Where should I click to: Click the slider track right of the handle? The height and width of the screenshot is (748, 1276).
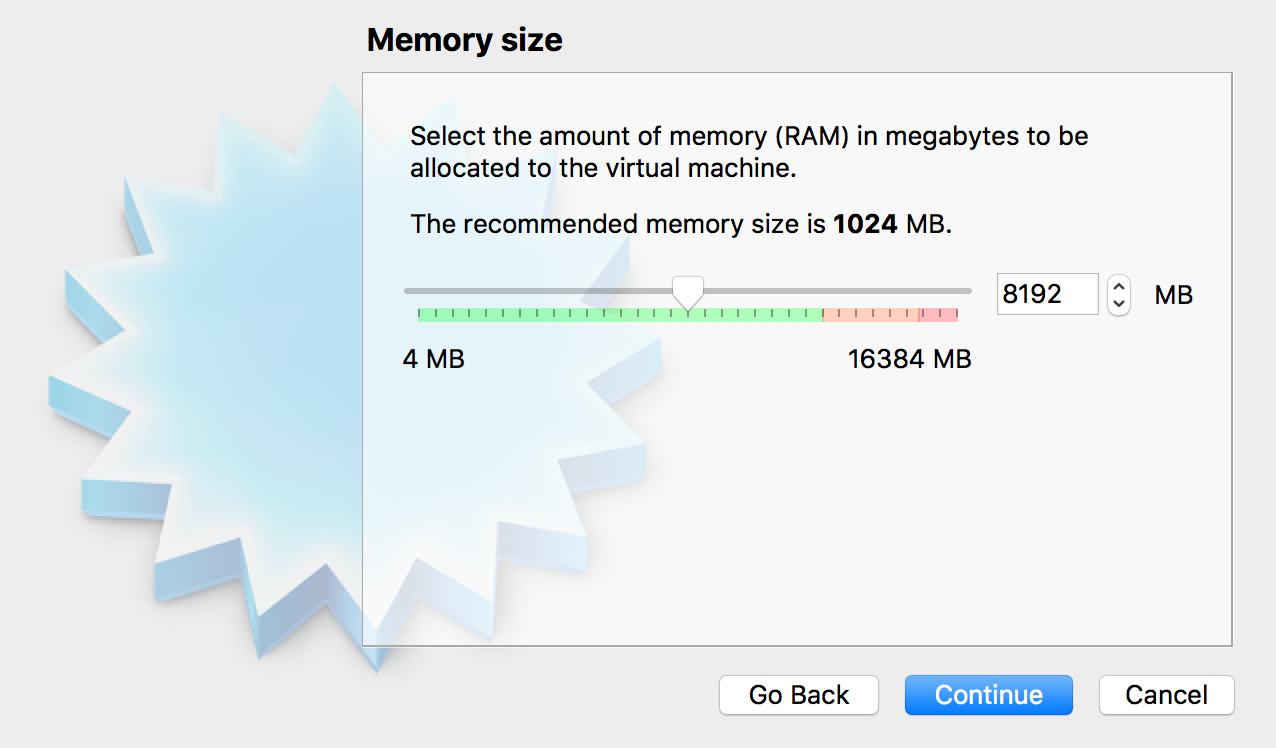(837, 291)
